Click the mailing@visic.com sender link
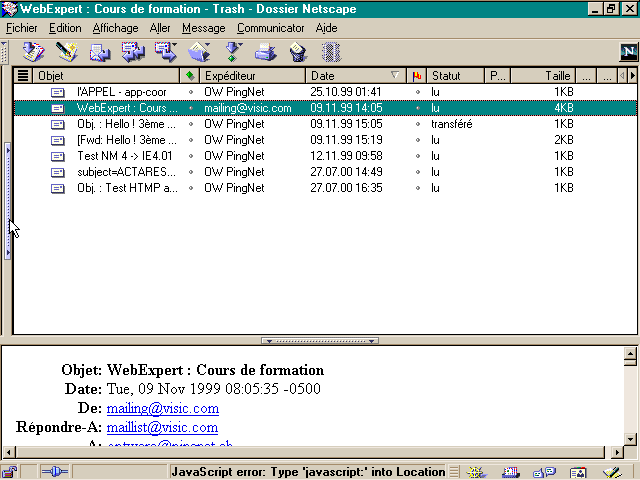Viewport: 640px width, 480px height. [x=162, y=408]
